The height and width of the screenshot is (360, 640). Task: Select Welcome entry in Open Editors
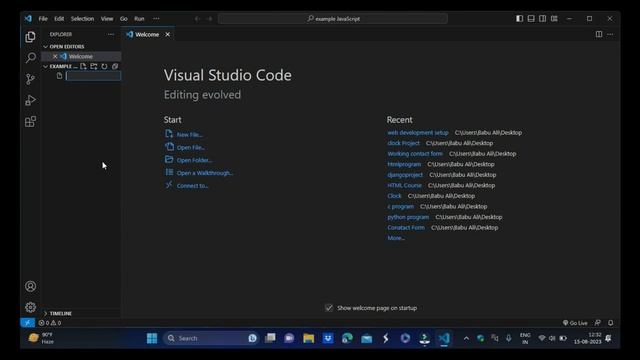80,56
